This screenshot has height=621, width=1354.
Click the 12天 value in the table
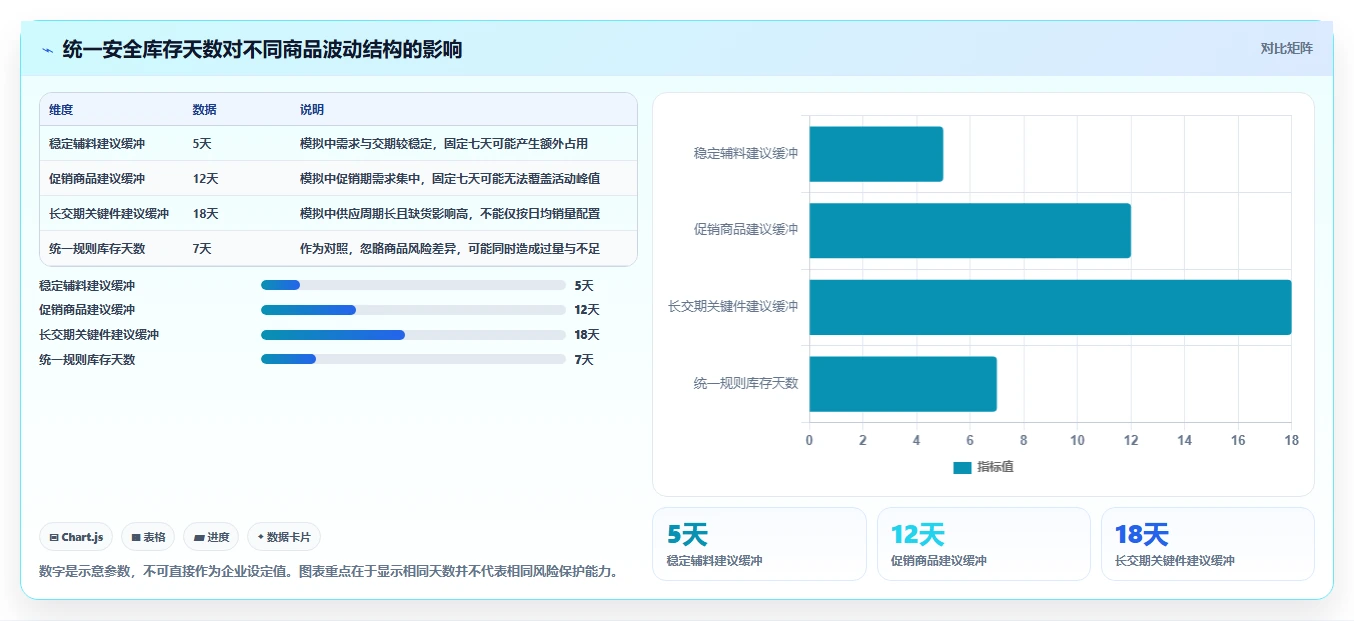click(x=205, y=179)
